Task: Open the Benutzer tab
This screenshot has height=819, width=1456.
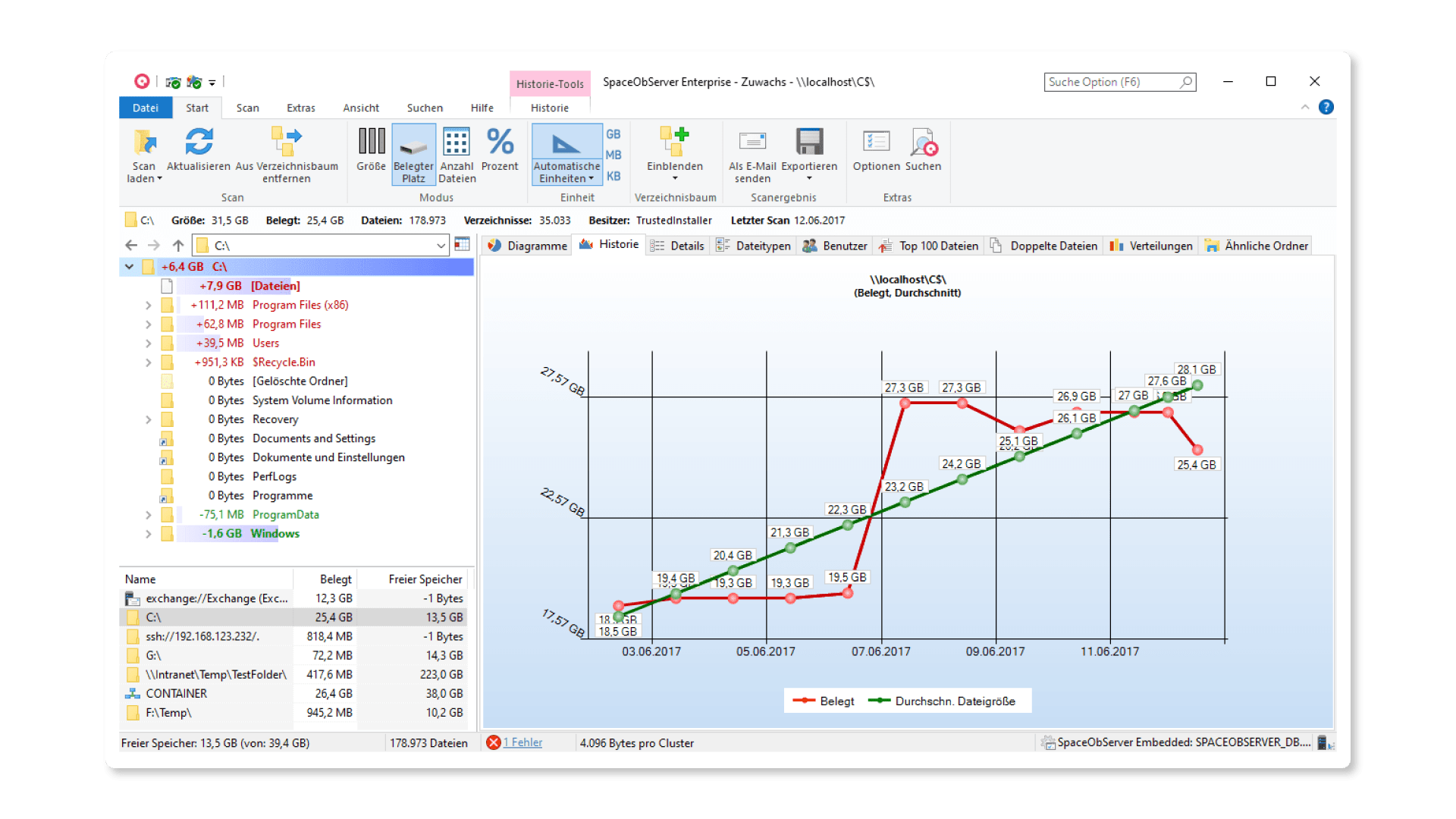Action: pos(835,246)
